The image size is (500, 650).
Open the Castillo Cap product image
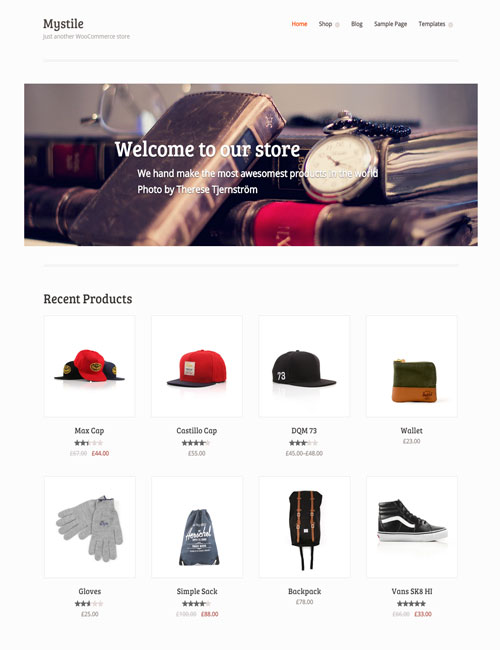click(197, 366)
